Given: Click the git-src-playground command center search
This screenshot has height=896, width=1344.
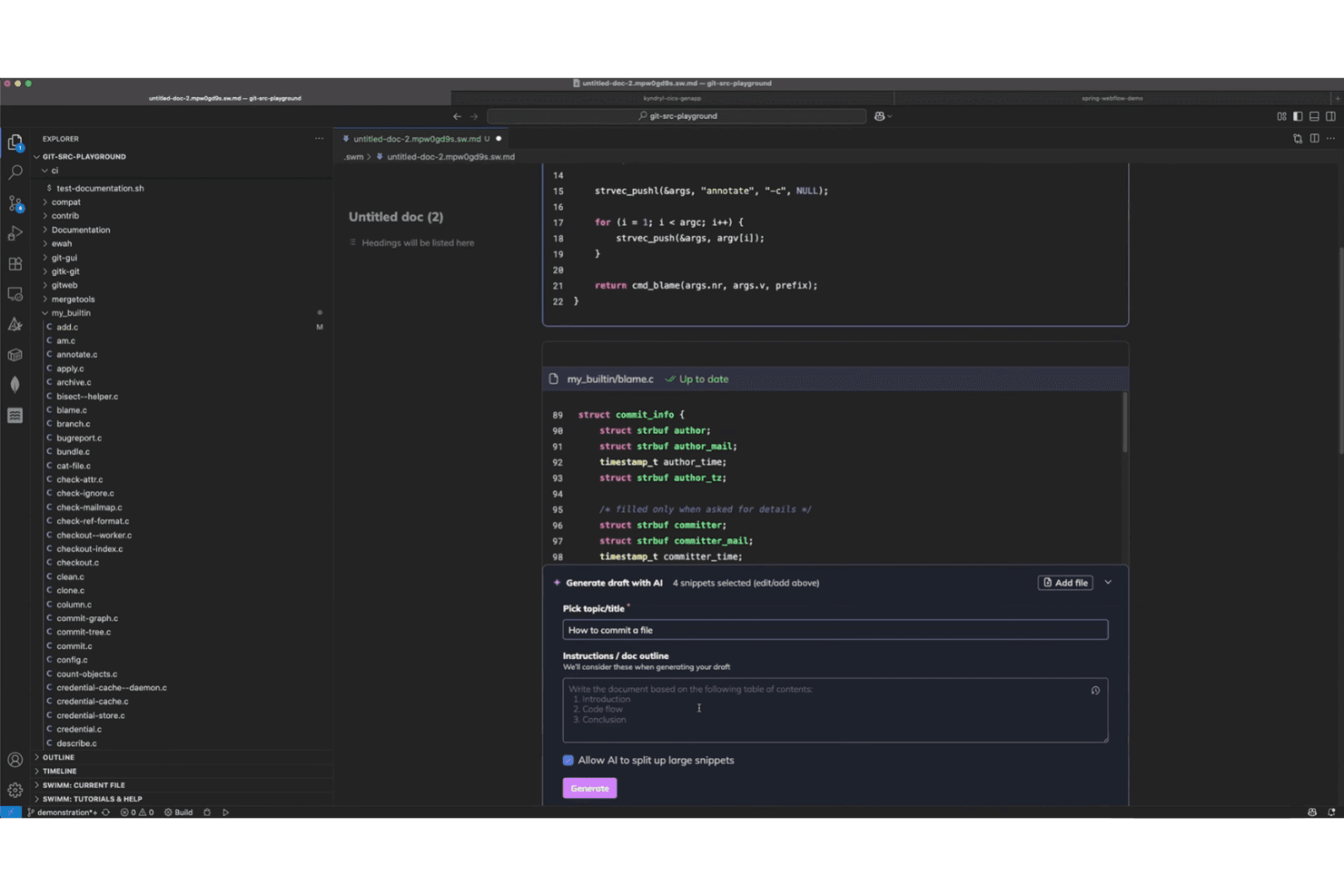Looking at the screenshot, I should pos(677,116).
